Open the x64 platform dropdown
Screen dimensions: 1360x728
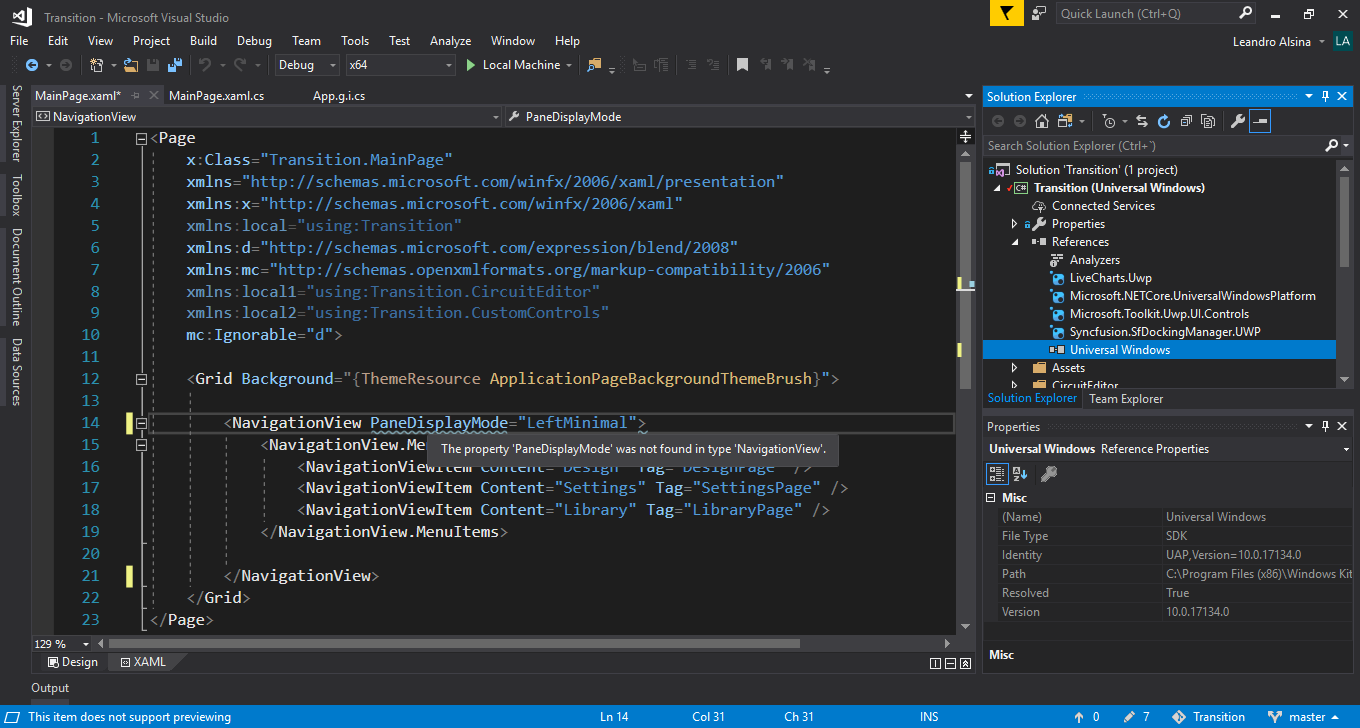[400, 65]
